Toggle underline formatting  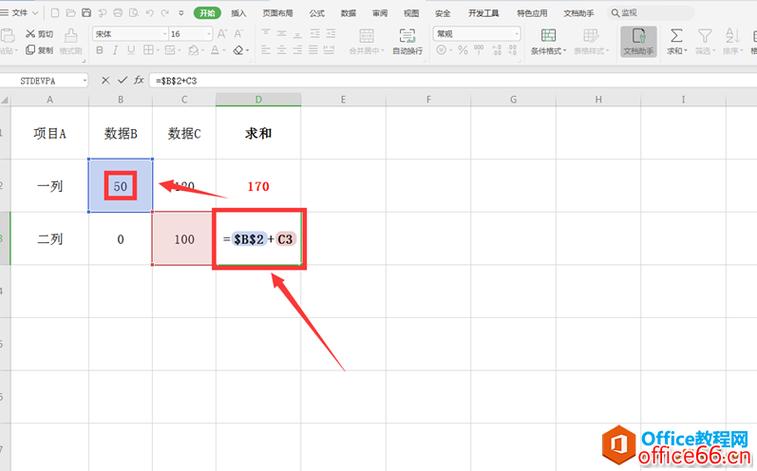(131, 50)
